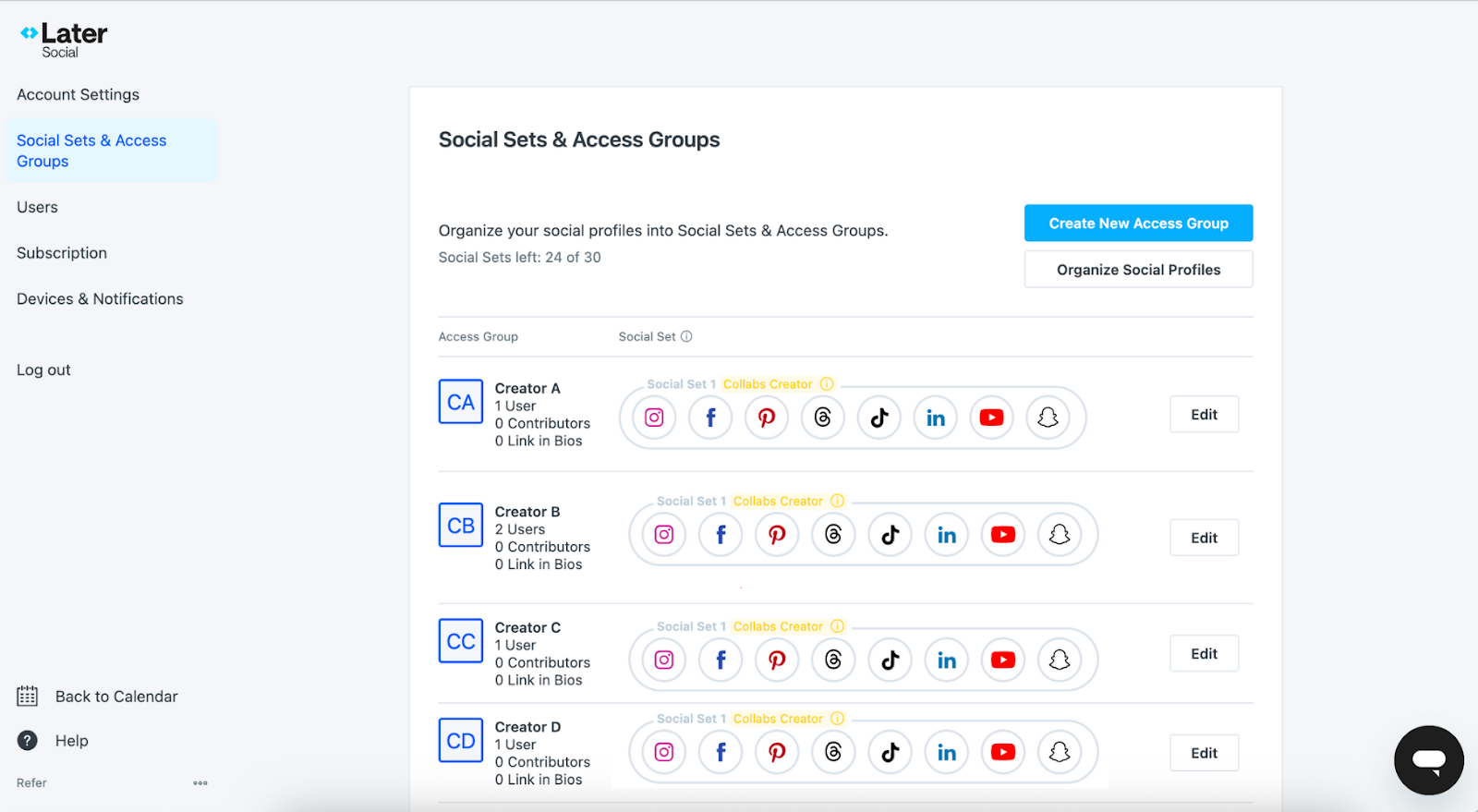The width and height of the screenshot is (1478, 812).
Task: Go to the Users settings page
Action: pyautogui.click(x=38, y=208)
